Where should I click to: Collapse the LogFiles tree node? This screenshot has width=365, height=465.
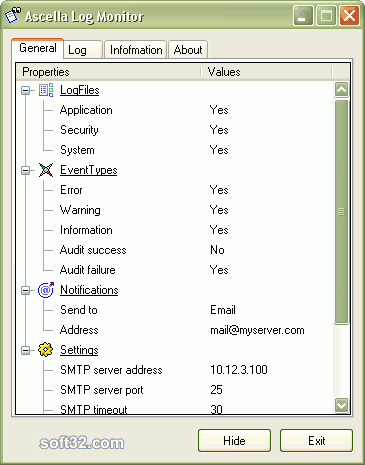[x=25, y=90]
